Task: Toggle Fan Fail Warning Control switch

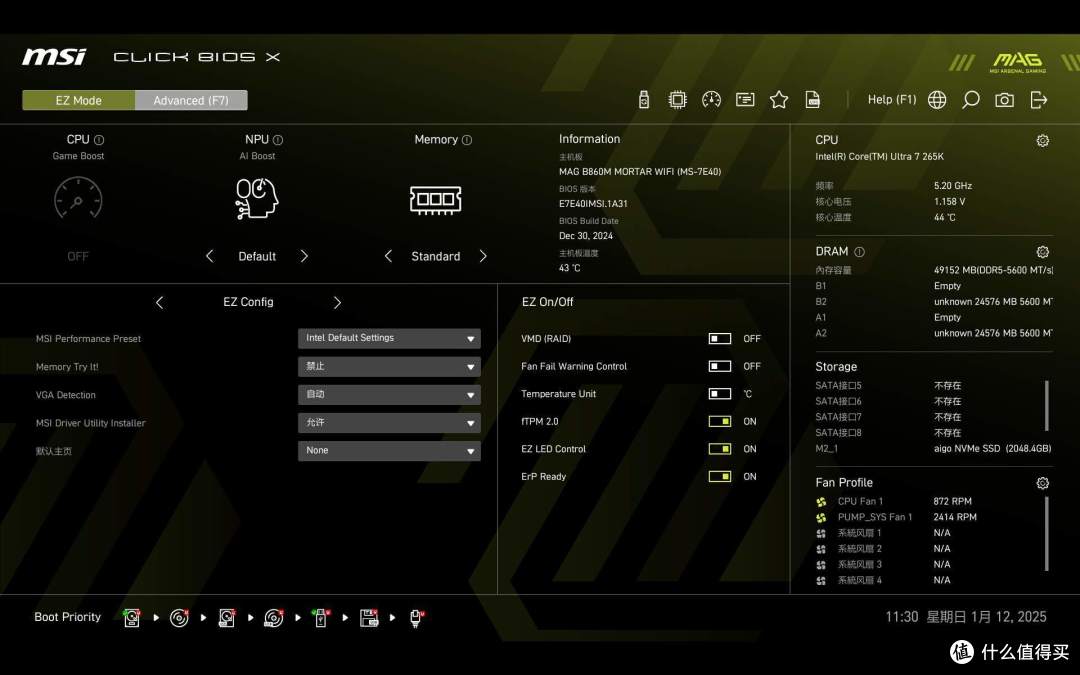Action: click(x=720, y=366)
